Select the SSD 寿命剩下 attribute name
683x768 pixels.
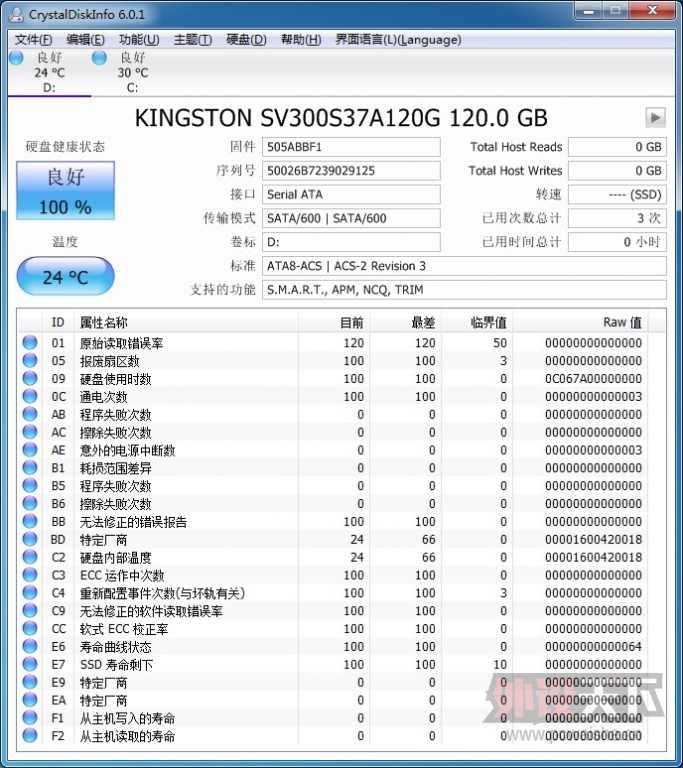point(117,665)
